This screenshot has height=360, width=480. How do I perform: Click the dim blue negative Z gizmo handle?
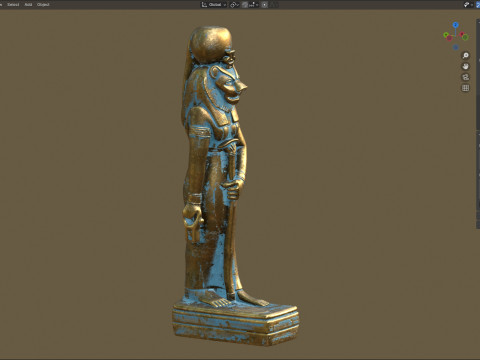pos(456,47)
